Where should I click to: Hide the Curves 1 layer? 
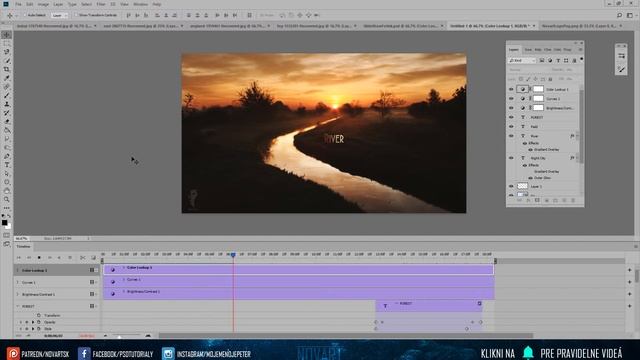coord(511,98)
